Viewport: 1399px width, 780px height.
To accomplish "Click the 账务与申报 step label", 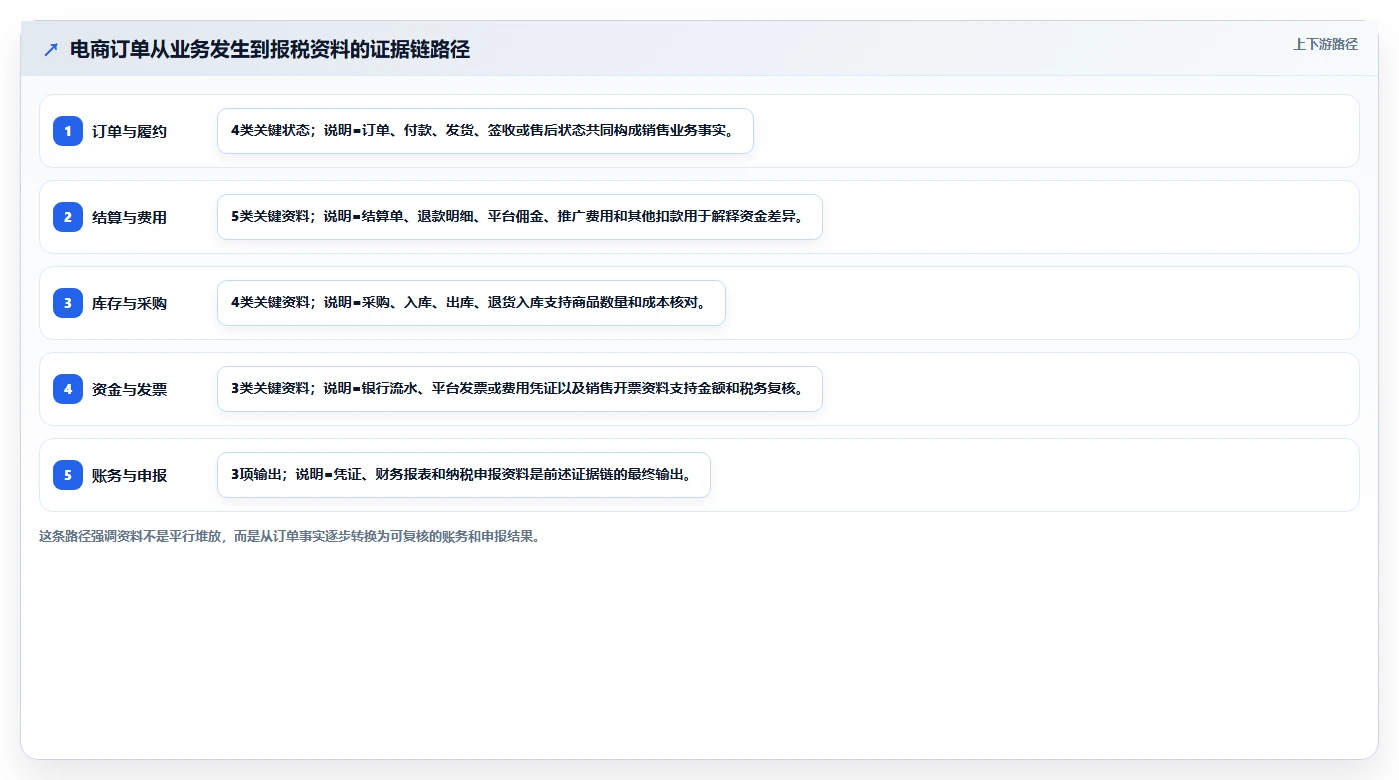I will (129, 475).
